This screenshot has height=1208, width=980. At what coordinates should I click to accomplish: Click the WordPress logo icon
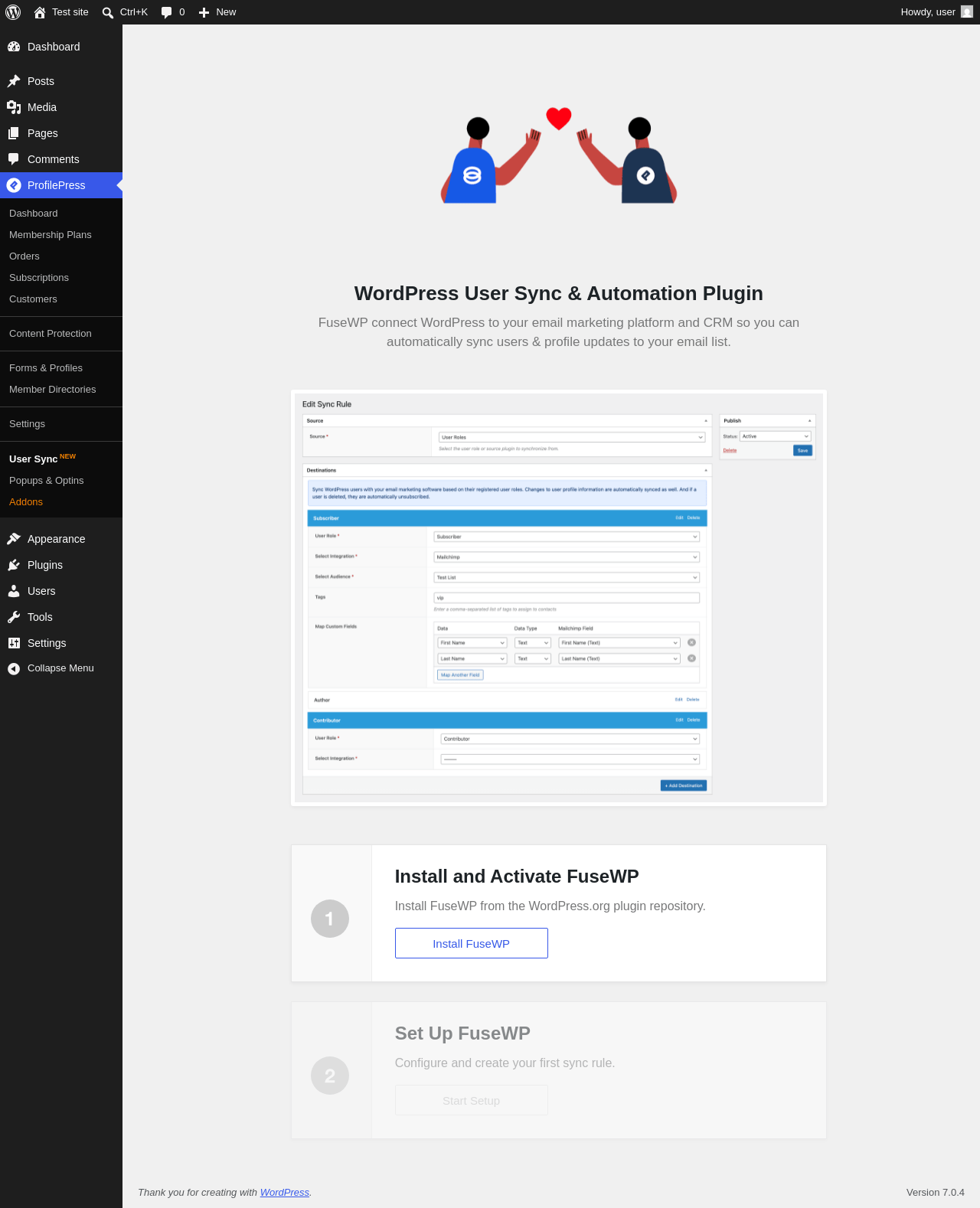pyautogui.click(x=13, y=12)
